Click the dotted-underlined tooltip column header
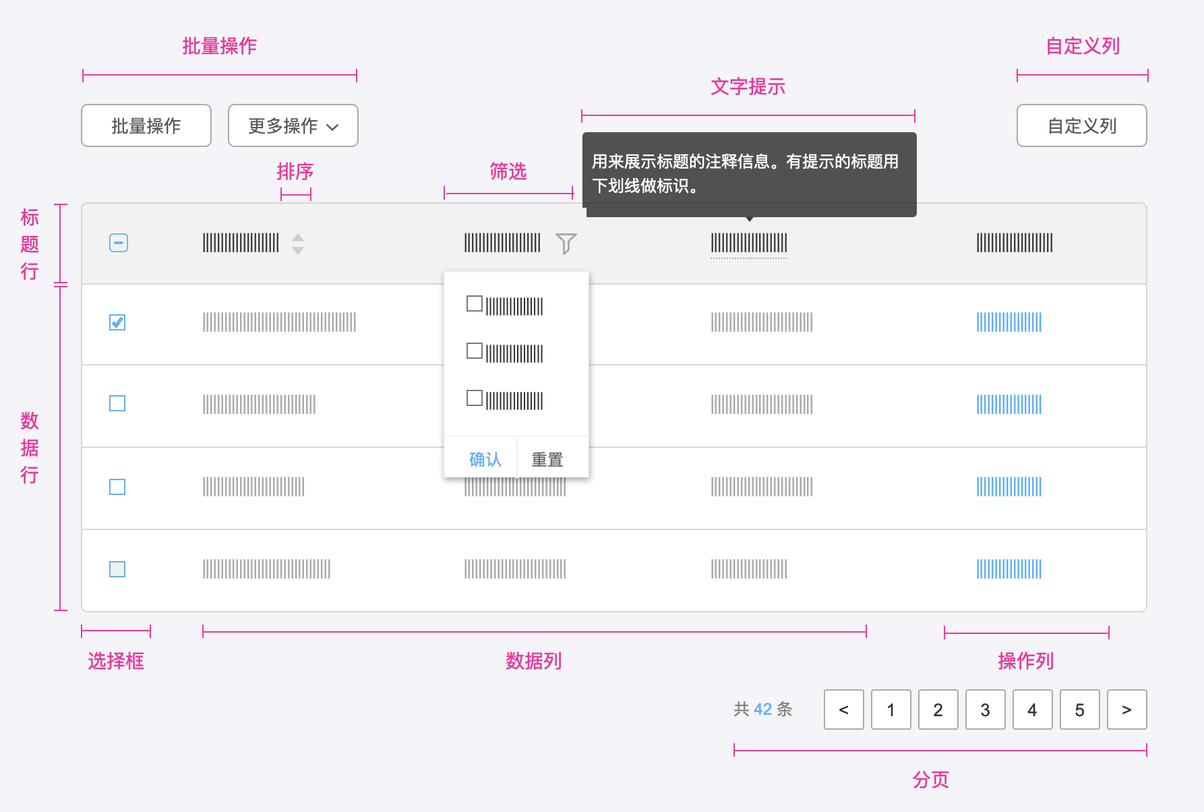 point(749,243)
